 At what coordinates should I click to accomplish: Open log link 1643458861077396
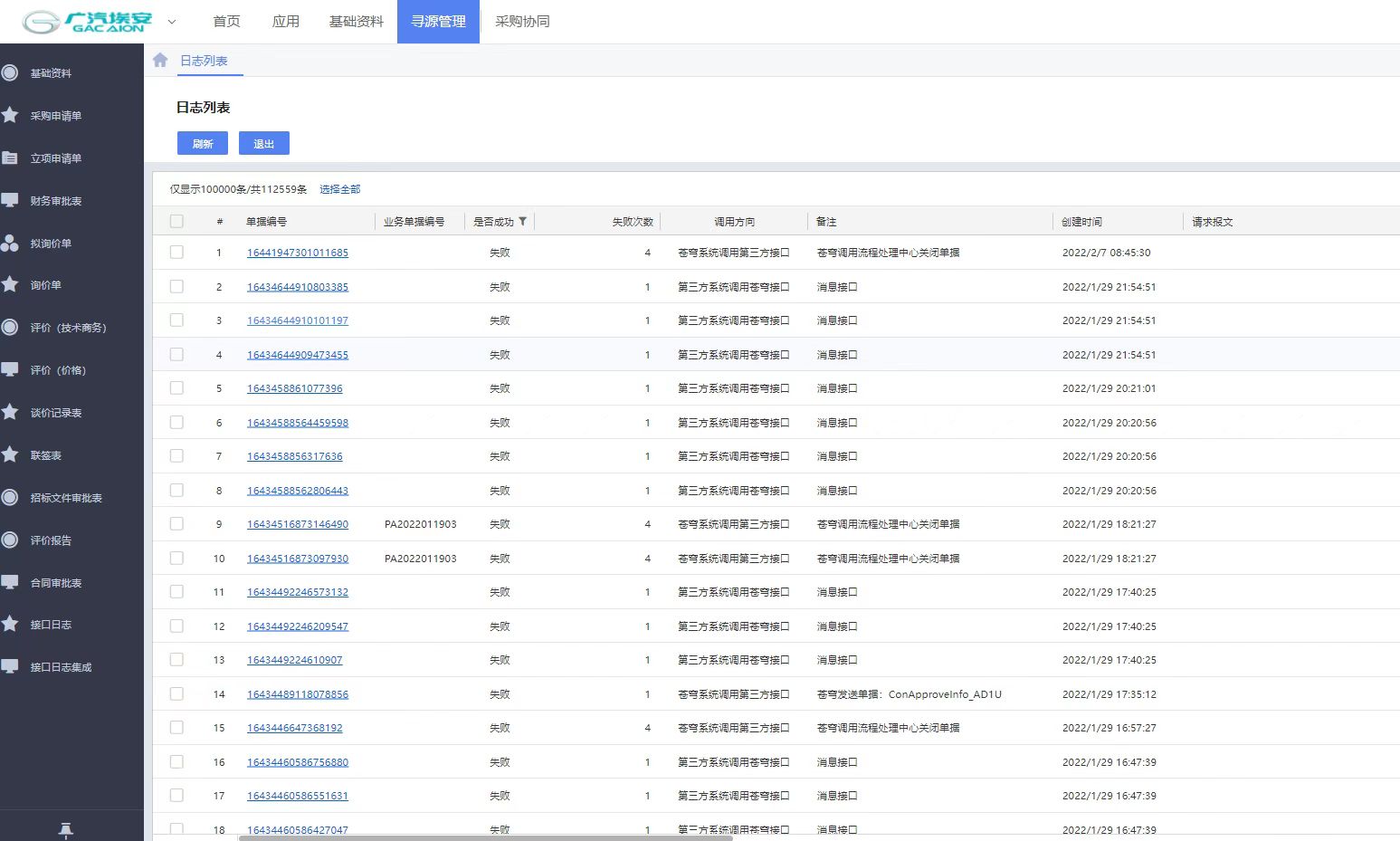(295, 388)
